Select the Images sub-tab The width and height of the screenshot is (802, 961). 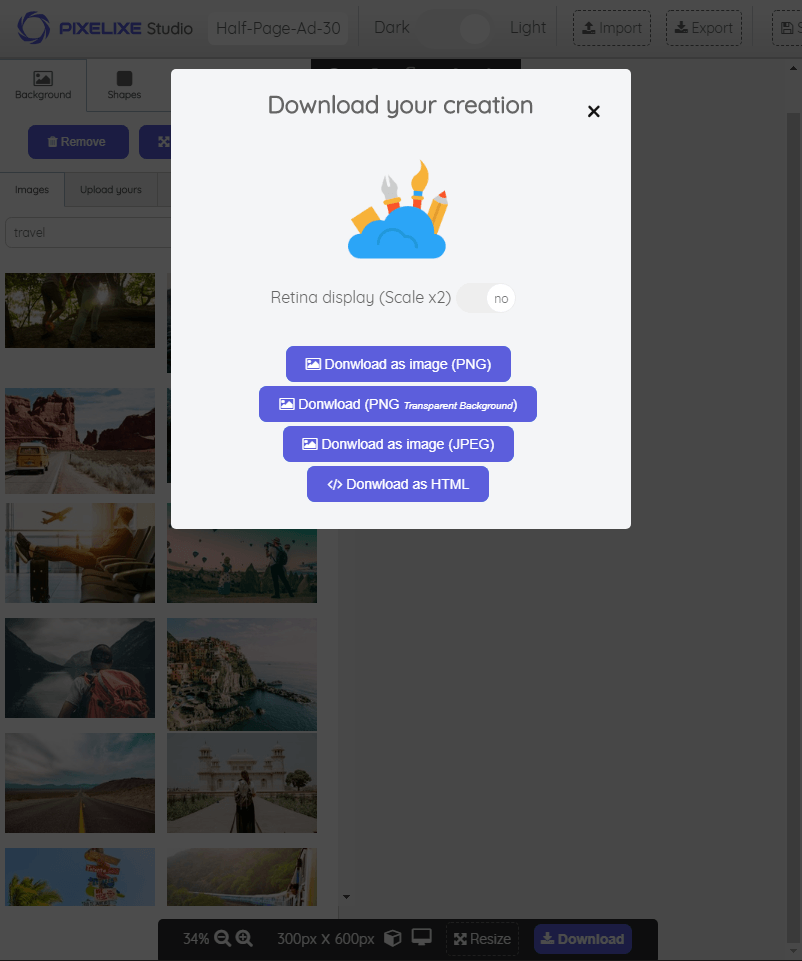tap(32, 190)
